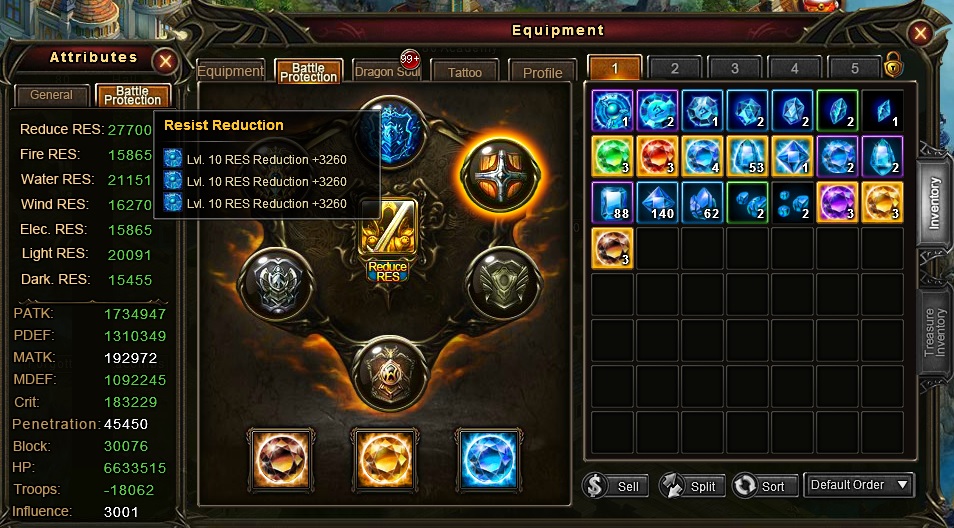This screenshot has height=528, width=954.
Task: Select the crystal stack of 140
Action: tap(657, 202)
